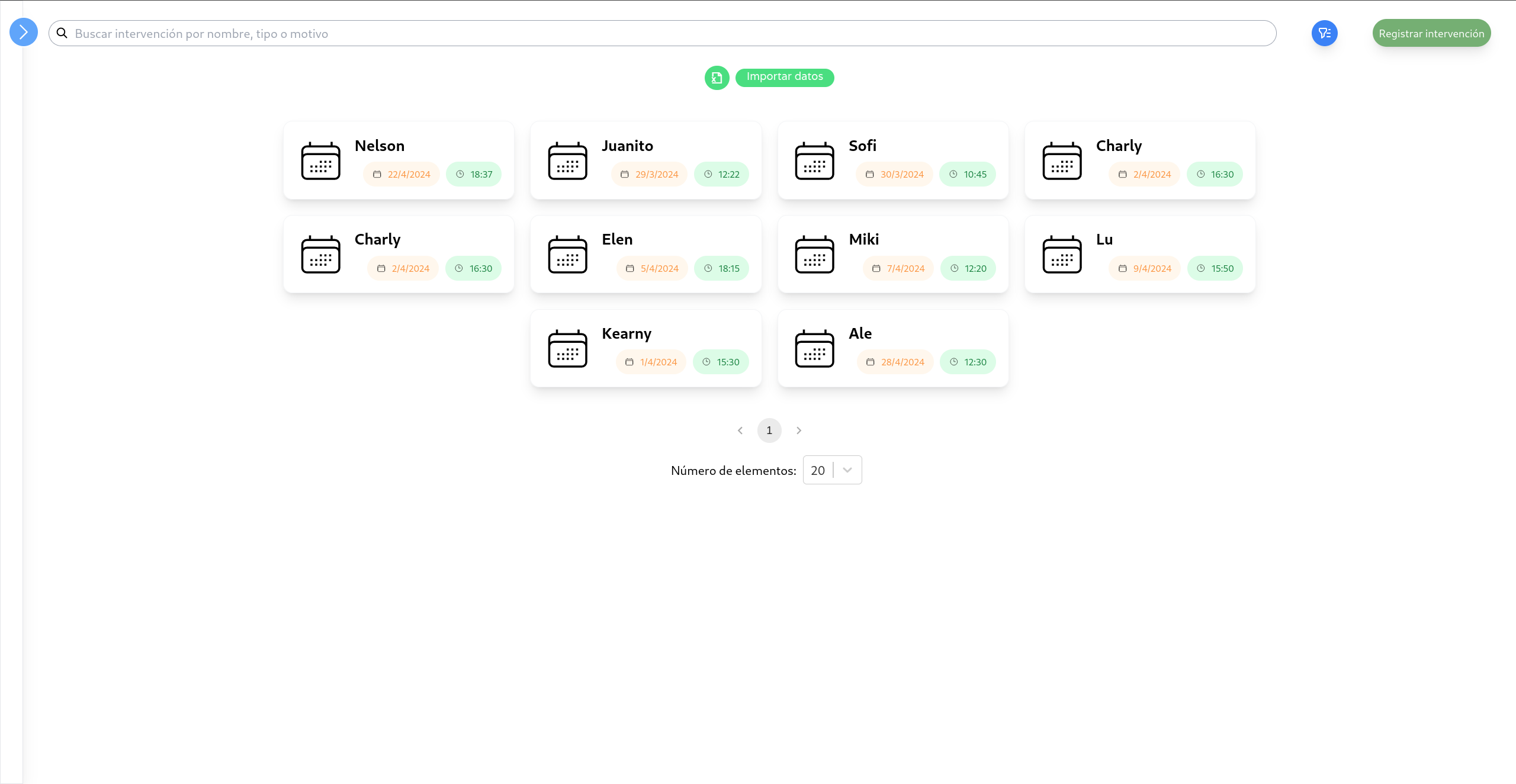Click the search intervention input field
Image resolution: width=1516 pixels, height=784 pixels.
tap(669, 34)
